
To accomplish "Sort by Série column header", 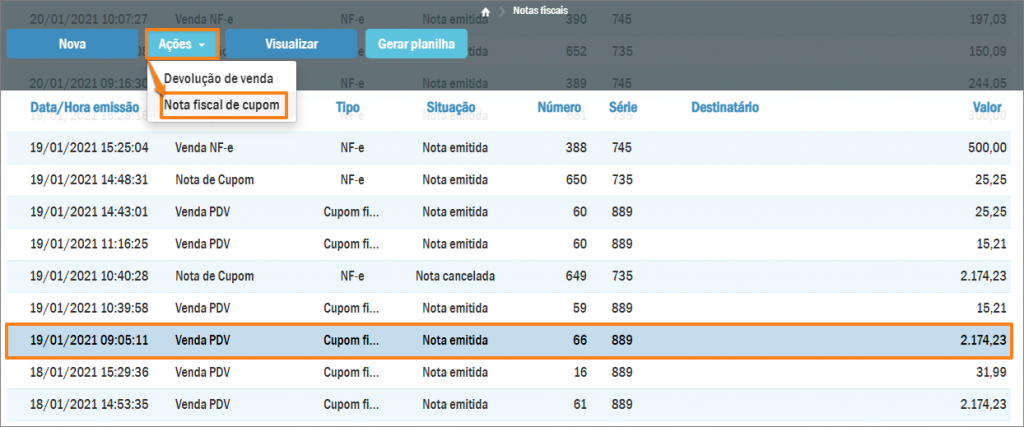I will pos(623,106).
